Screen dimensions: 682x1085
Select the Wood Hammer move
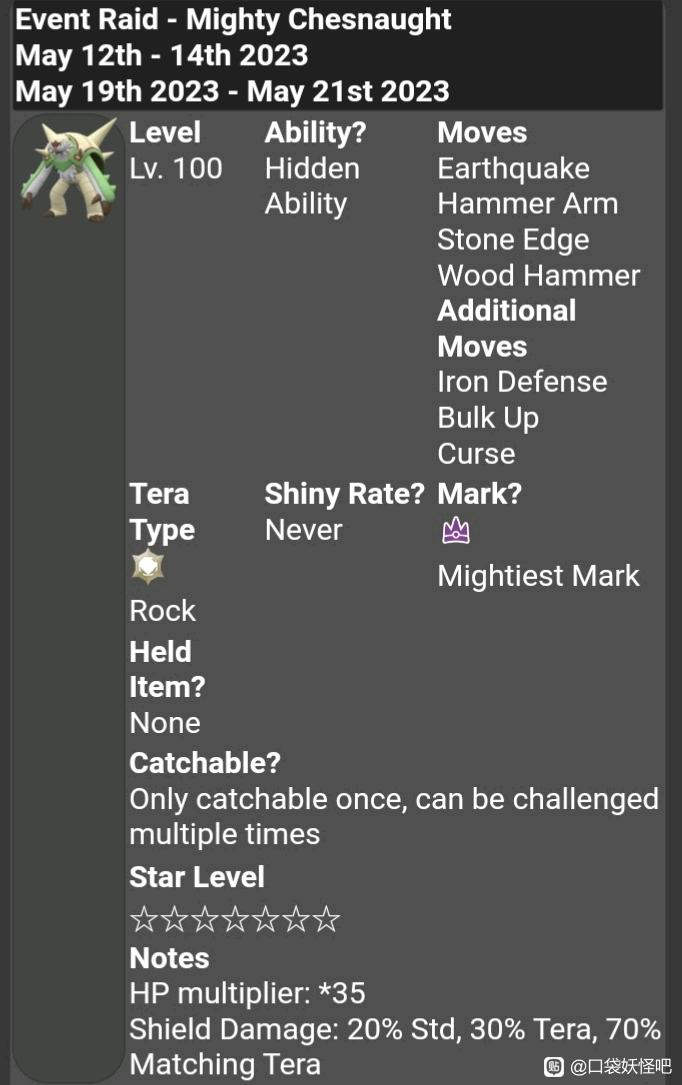539,275
